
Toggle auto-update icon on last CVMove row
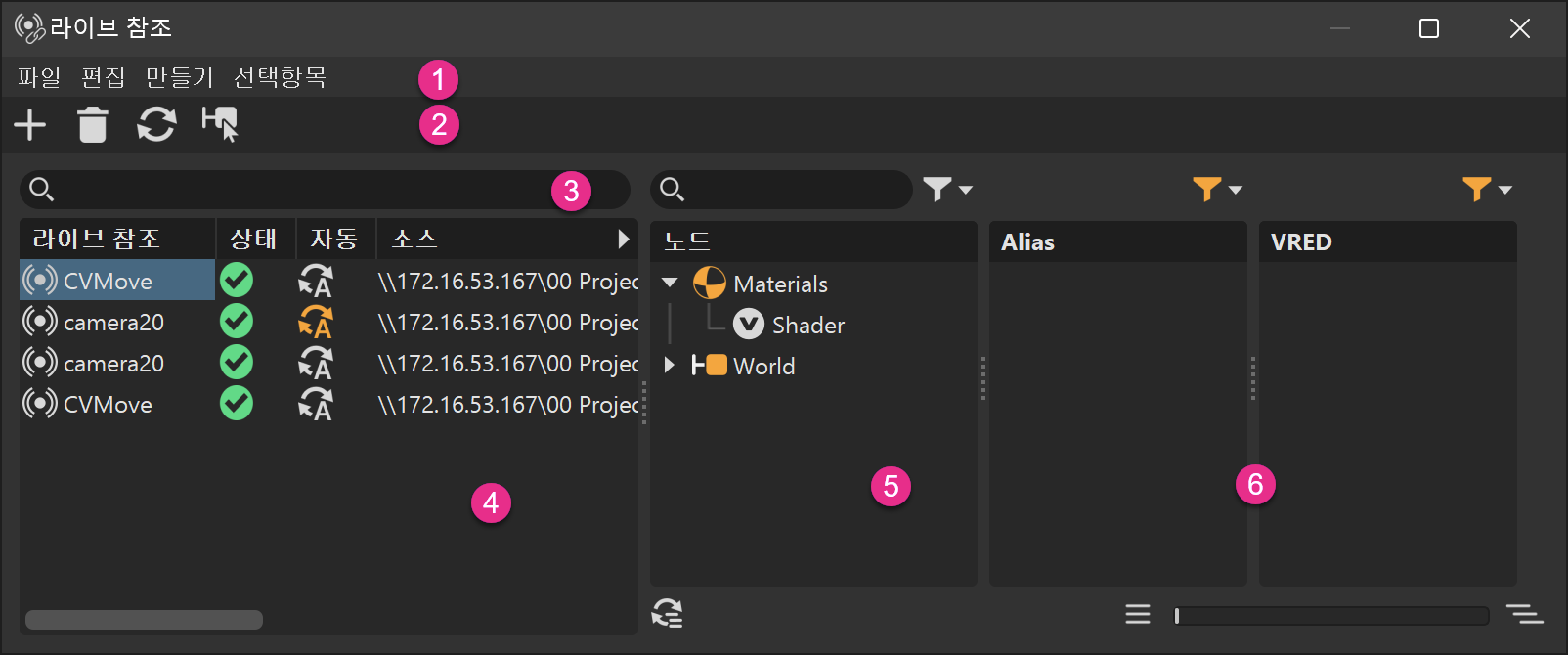pos(316,404)
